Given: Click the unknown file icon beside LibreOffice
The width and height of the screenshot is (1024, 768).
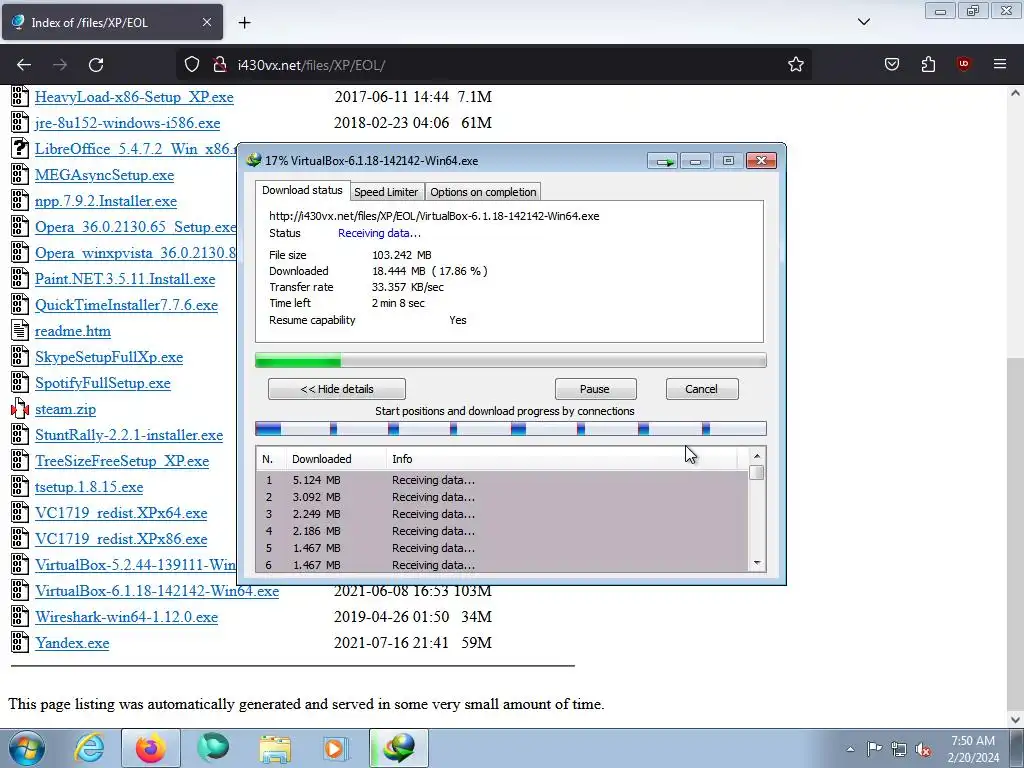Looking at the screenshot, I should tap(20, 149).
